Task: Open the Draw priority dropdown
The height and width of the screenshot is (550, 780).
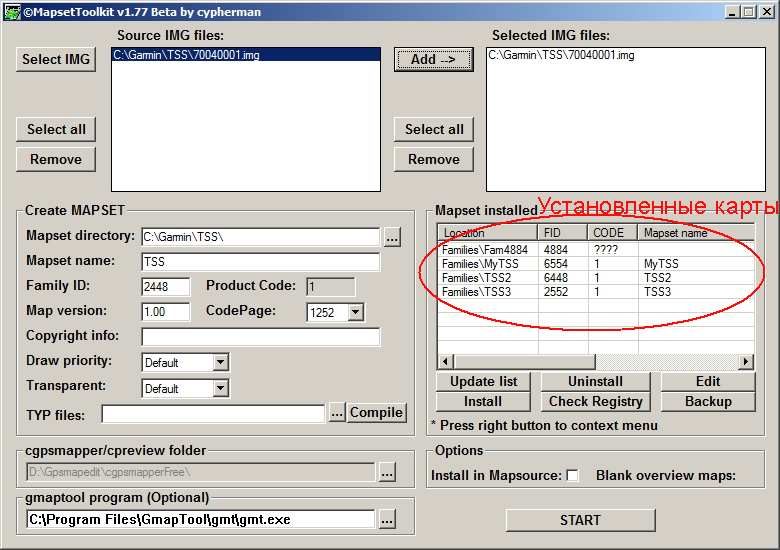Action: click(x=220, y=362)
